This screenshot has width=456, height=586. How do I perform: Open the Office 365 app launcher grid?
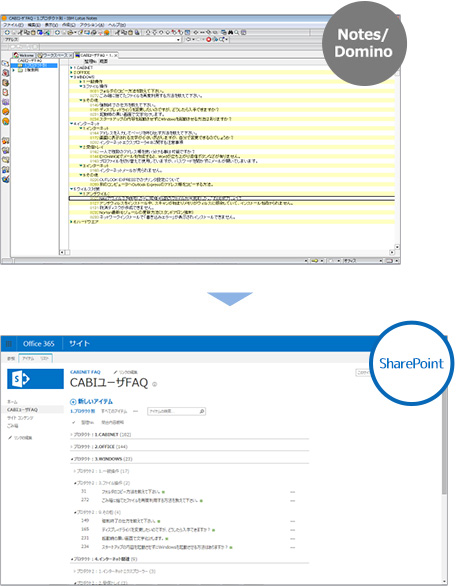pos(9,344)
